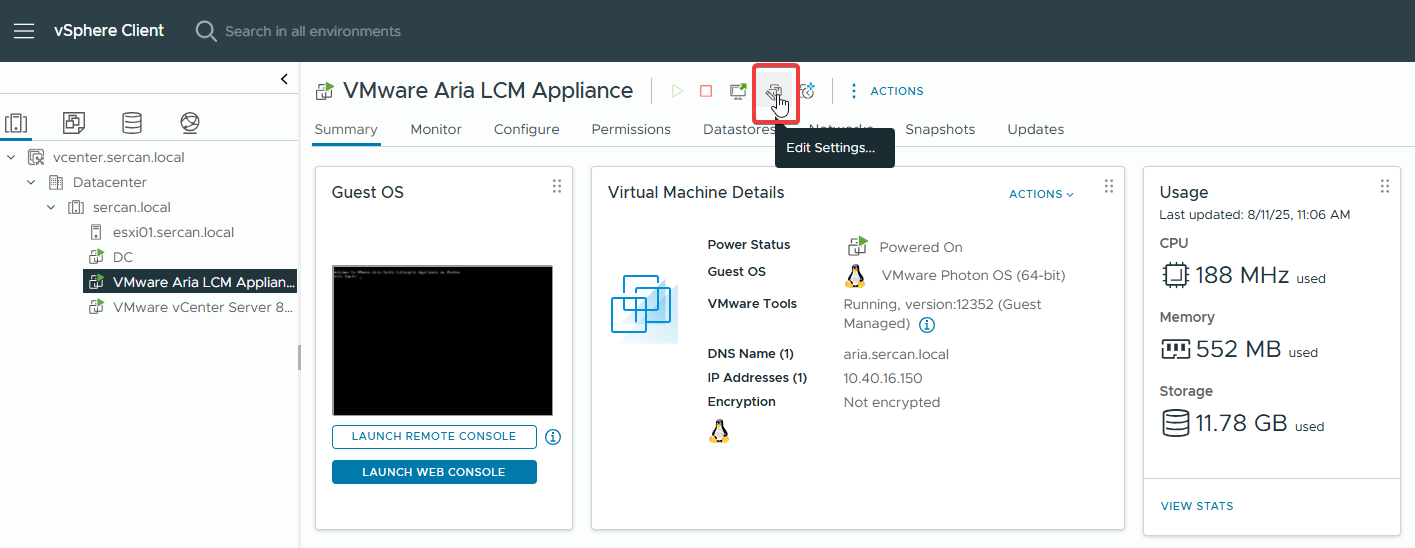Click the 11.78 GB storage usage value
The height and width of the screenshot is (548, 1415).
tap(1241, 423)
